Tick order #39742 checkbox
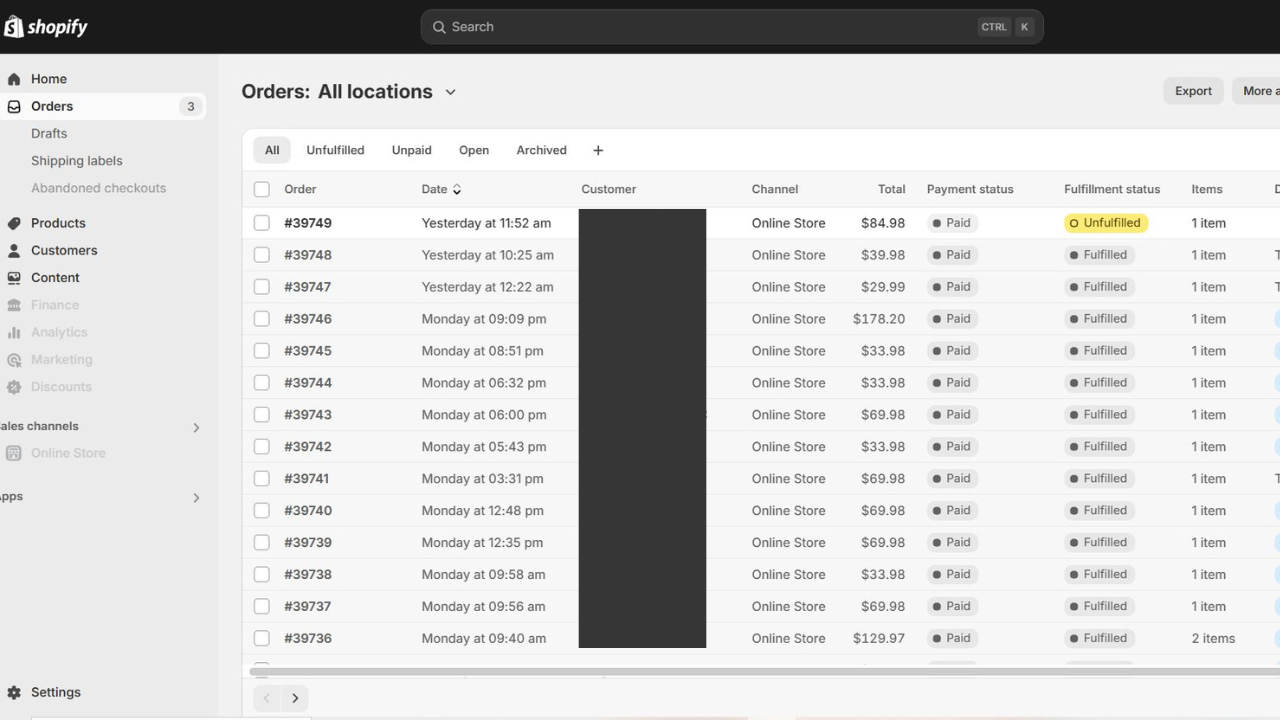 (x=262, y=447)
